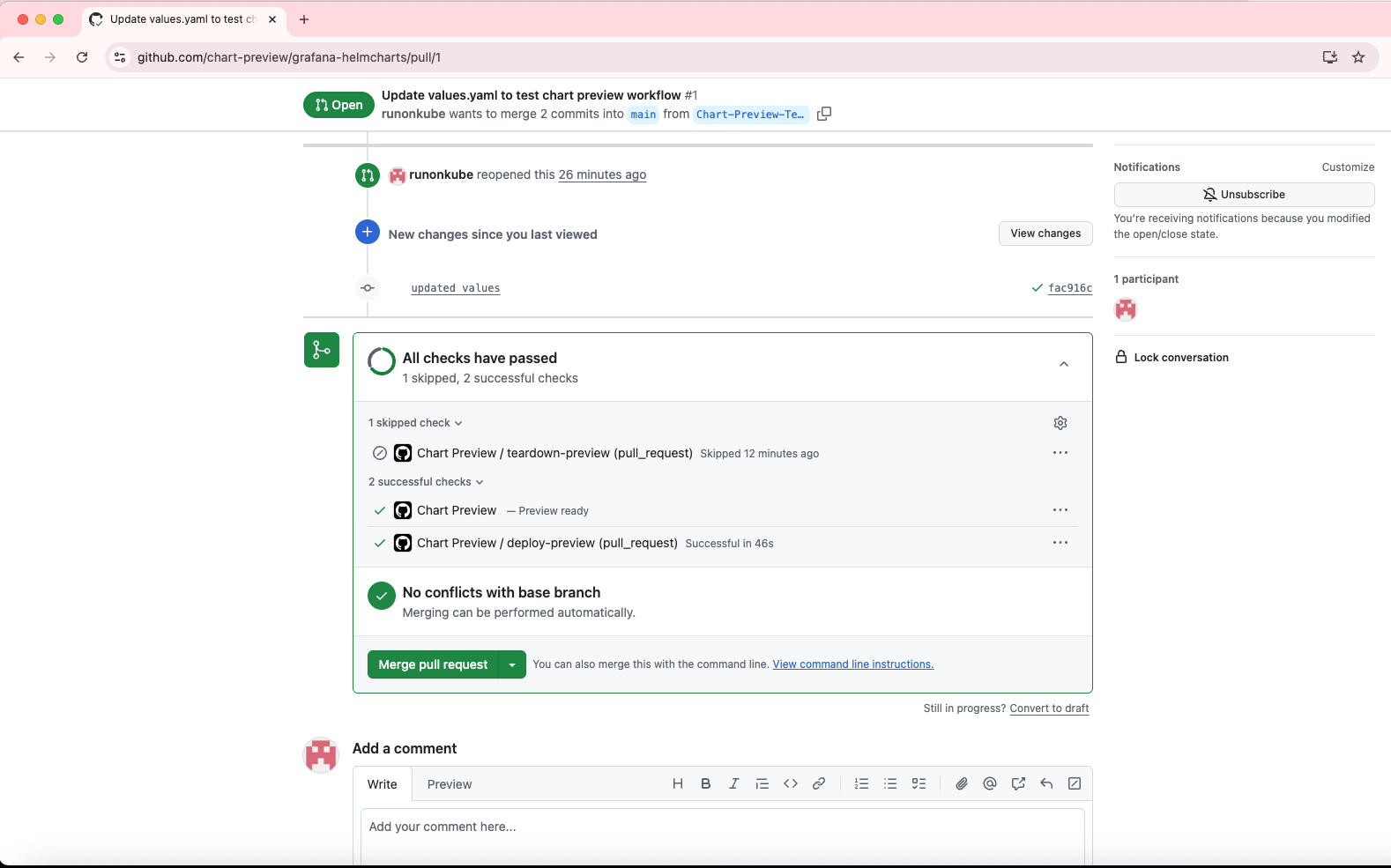Add a task list icon
Screen dimensions: 1391x868
(919, 783)
